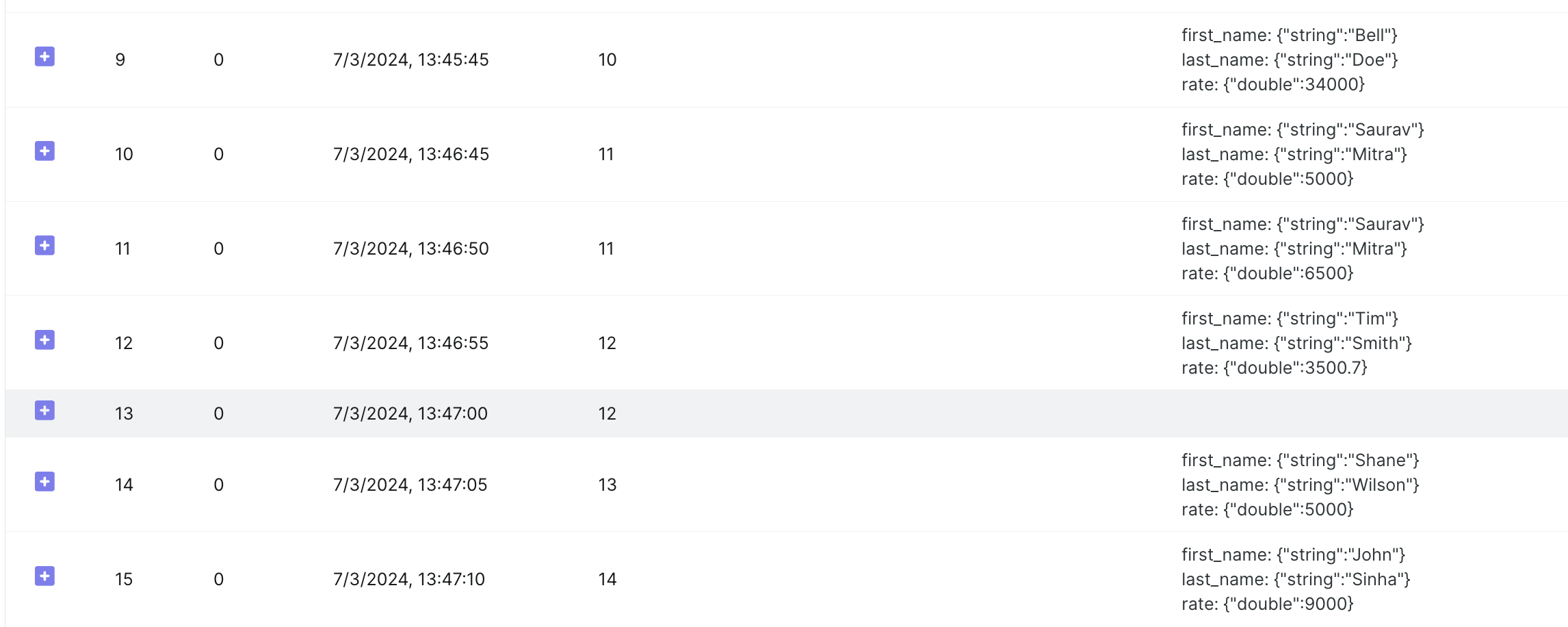Click the timestamp 7/3/2024, 13:46:45
The image size is (1568, 627).
tap(410, 155)
